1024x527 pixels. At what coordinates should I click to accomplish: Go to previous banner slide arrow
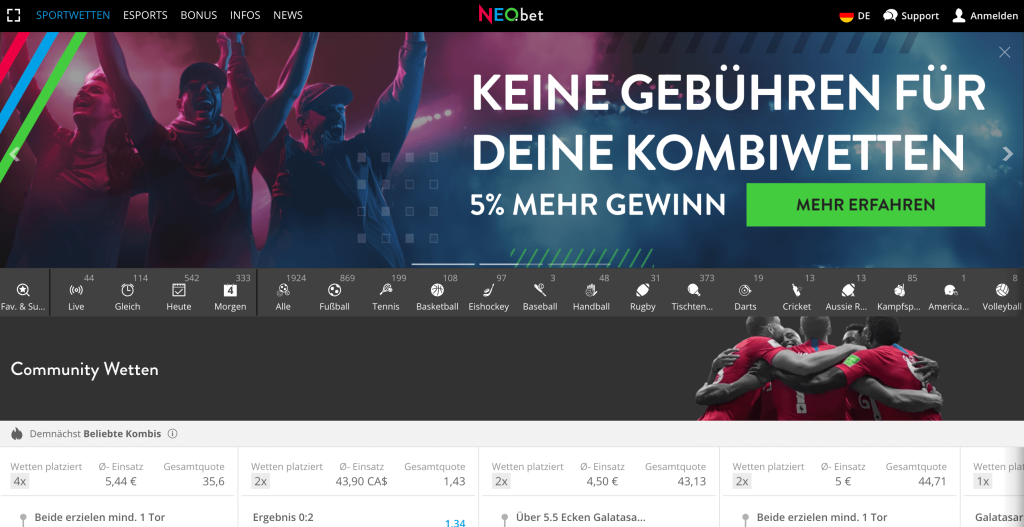coord(16,154)
